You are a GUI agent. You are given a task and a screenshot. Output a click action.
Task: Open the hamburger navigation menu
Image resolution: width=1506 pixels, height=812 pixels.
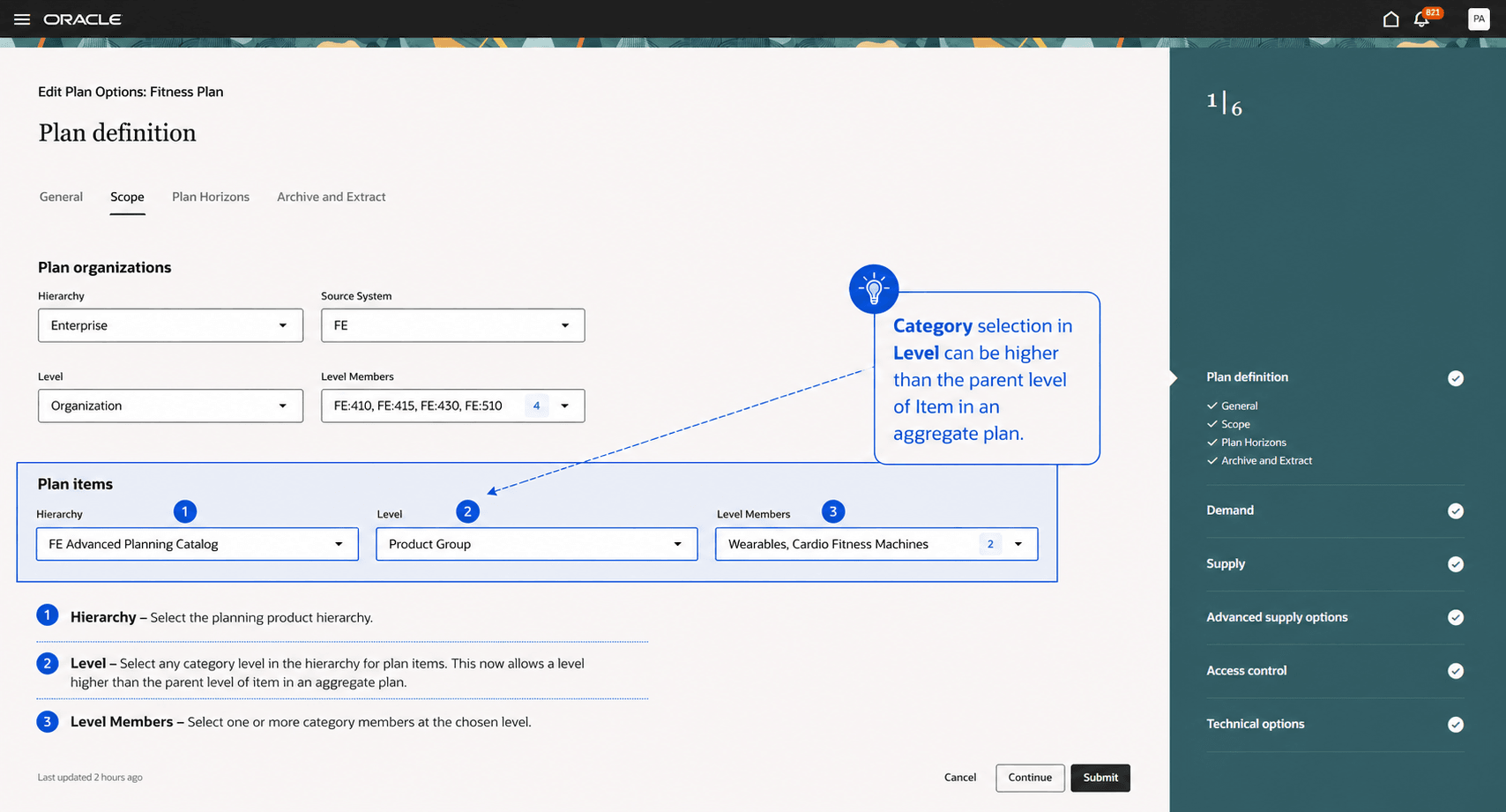click(x=22, y=19)
